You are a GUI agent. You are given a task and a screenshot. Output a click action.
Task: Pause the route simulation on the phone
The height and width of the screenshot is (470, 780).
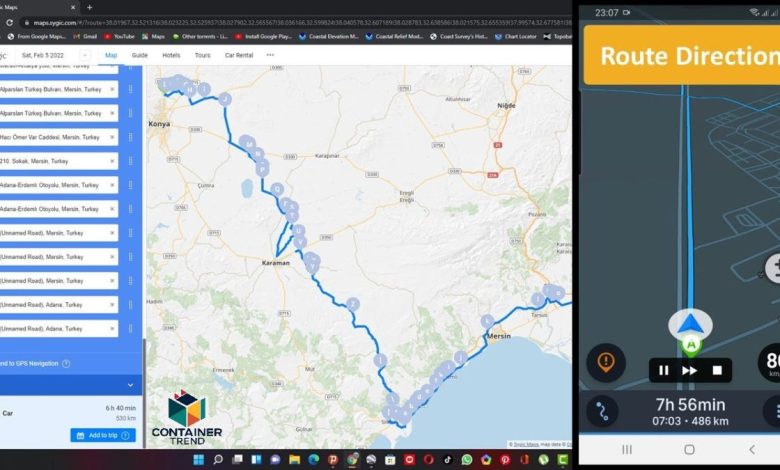coord(664,370)
